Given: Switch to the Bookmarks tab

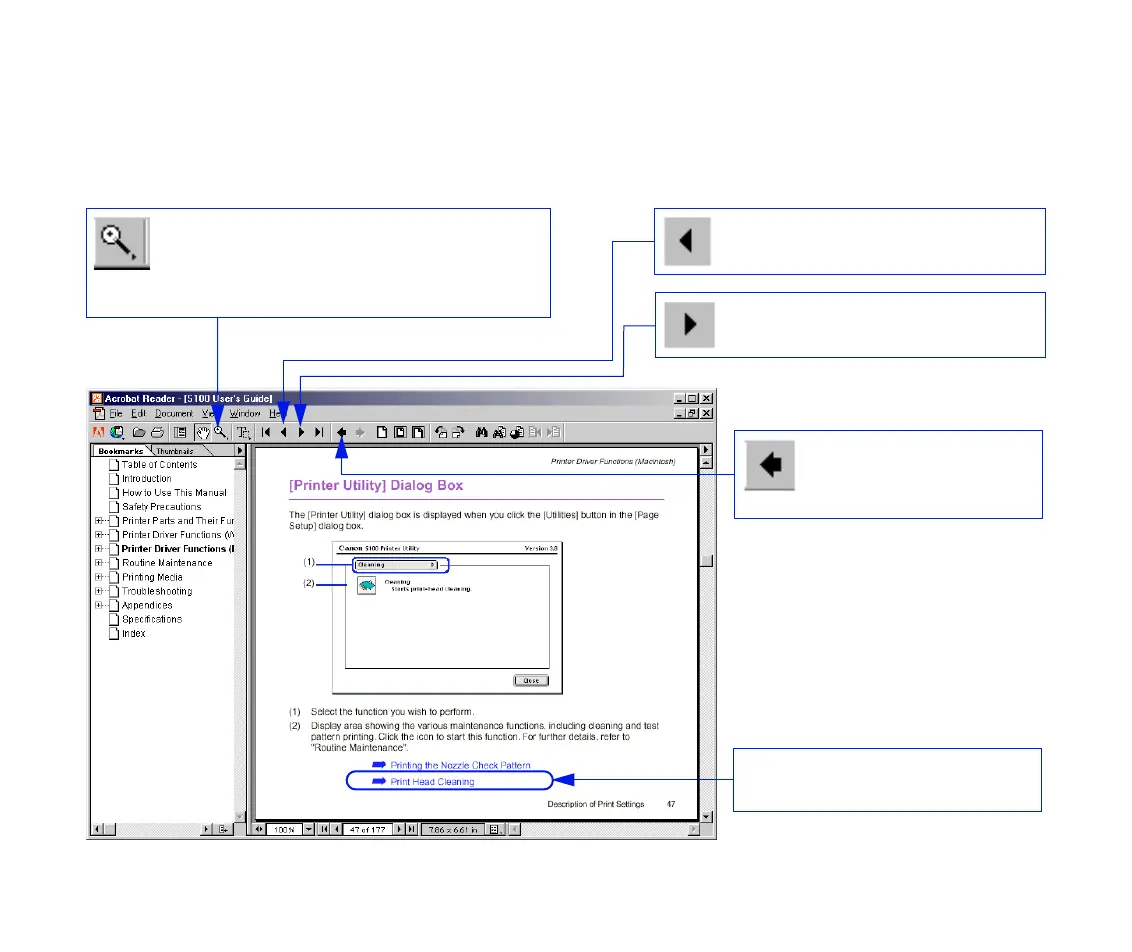Looking at the screenshot, I should point(121,451).
